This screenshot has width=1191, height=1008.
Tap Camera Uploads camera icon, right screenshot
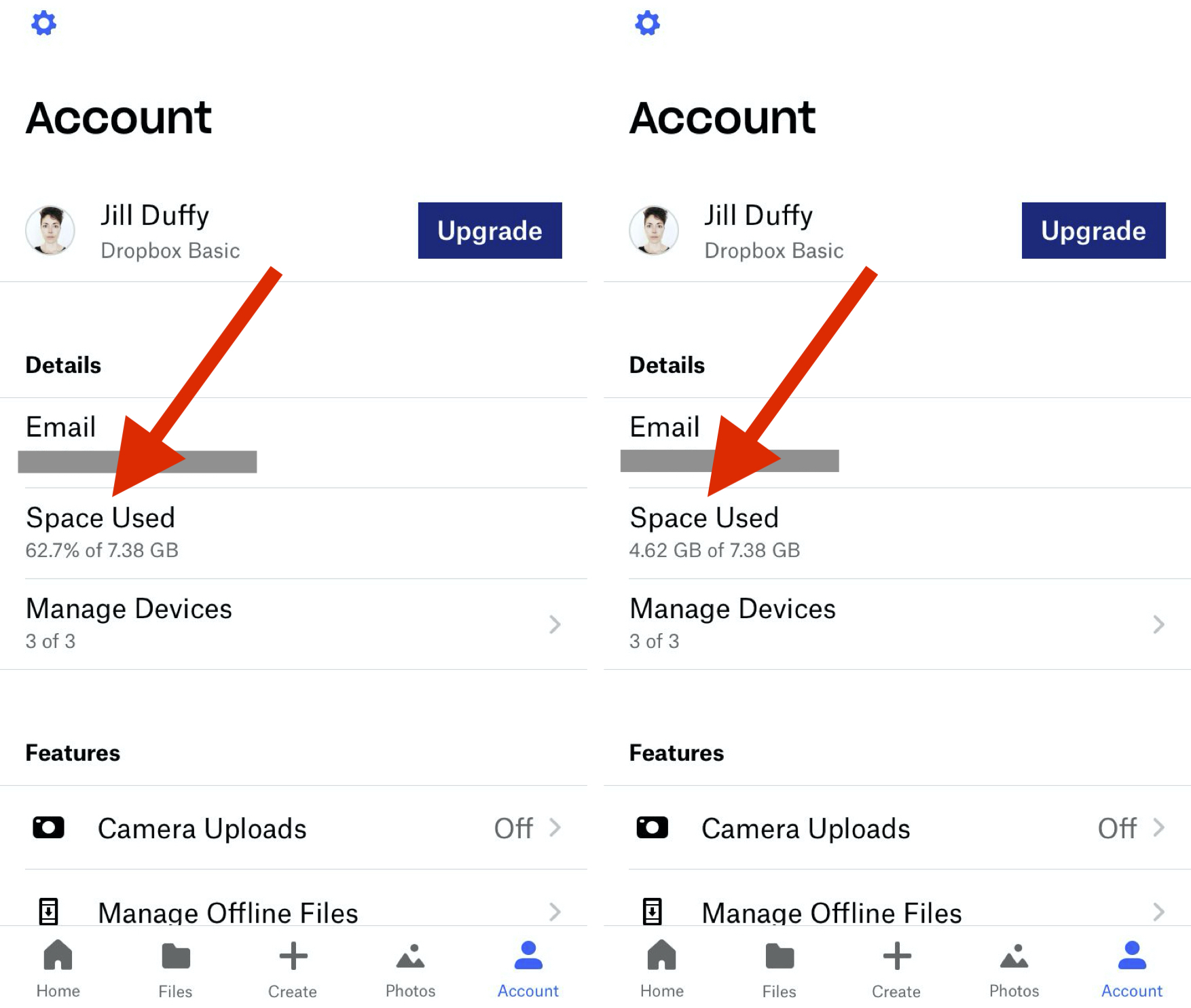pyautogui.click(x=653, y=827)
